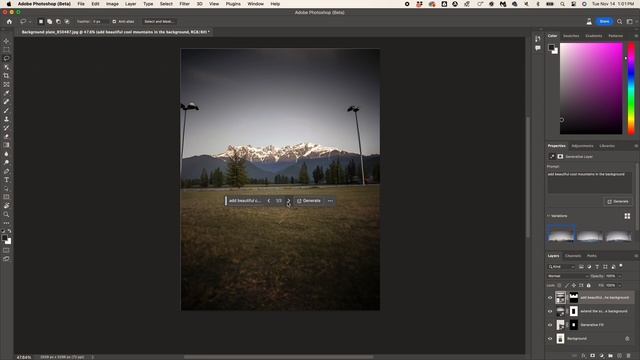This screenshot has height=360, width=640.
Task: Open the Filter menu
Action: [184, 4]
